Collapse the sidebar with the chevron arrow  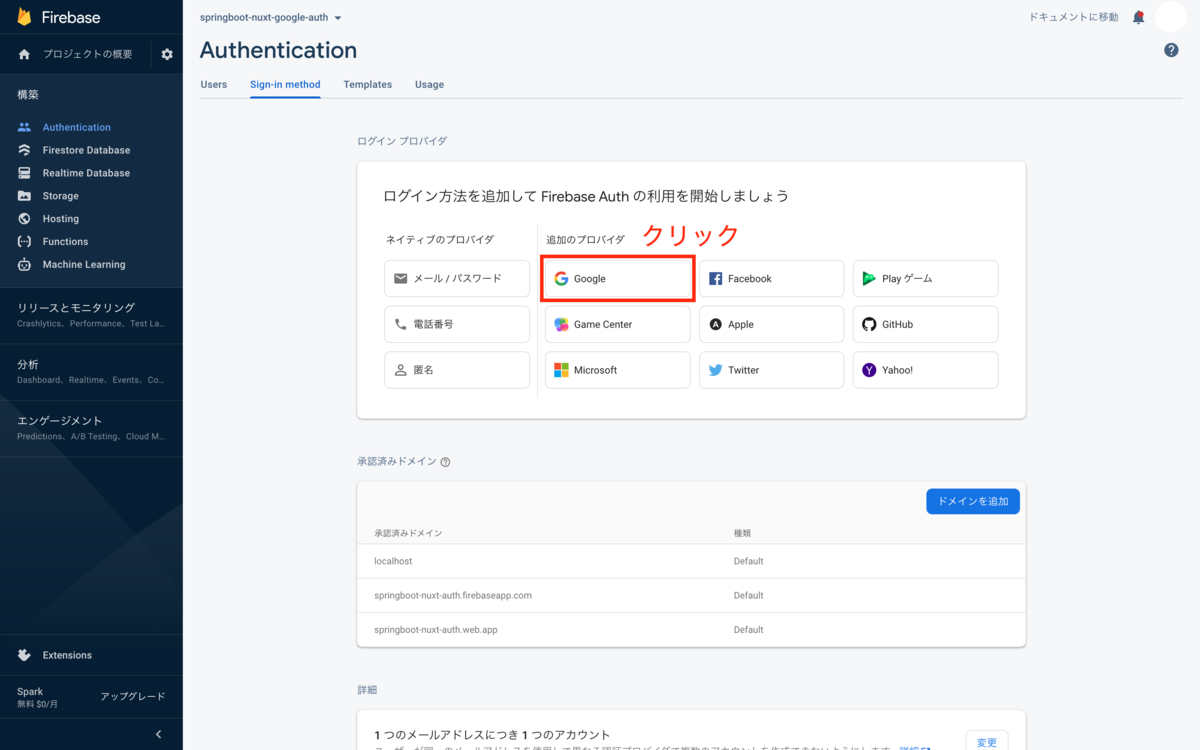coord(158,734)
